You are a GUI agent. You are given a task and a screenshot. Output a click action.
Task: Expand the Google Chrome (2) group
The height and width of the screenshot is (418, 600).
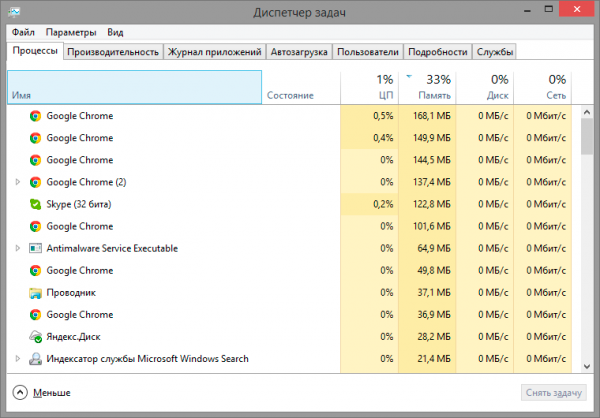pyautogui.click(x=18, y=182)
